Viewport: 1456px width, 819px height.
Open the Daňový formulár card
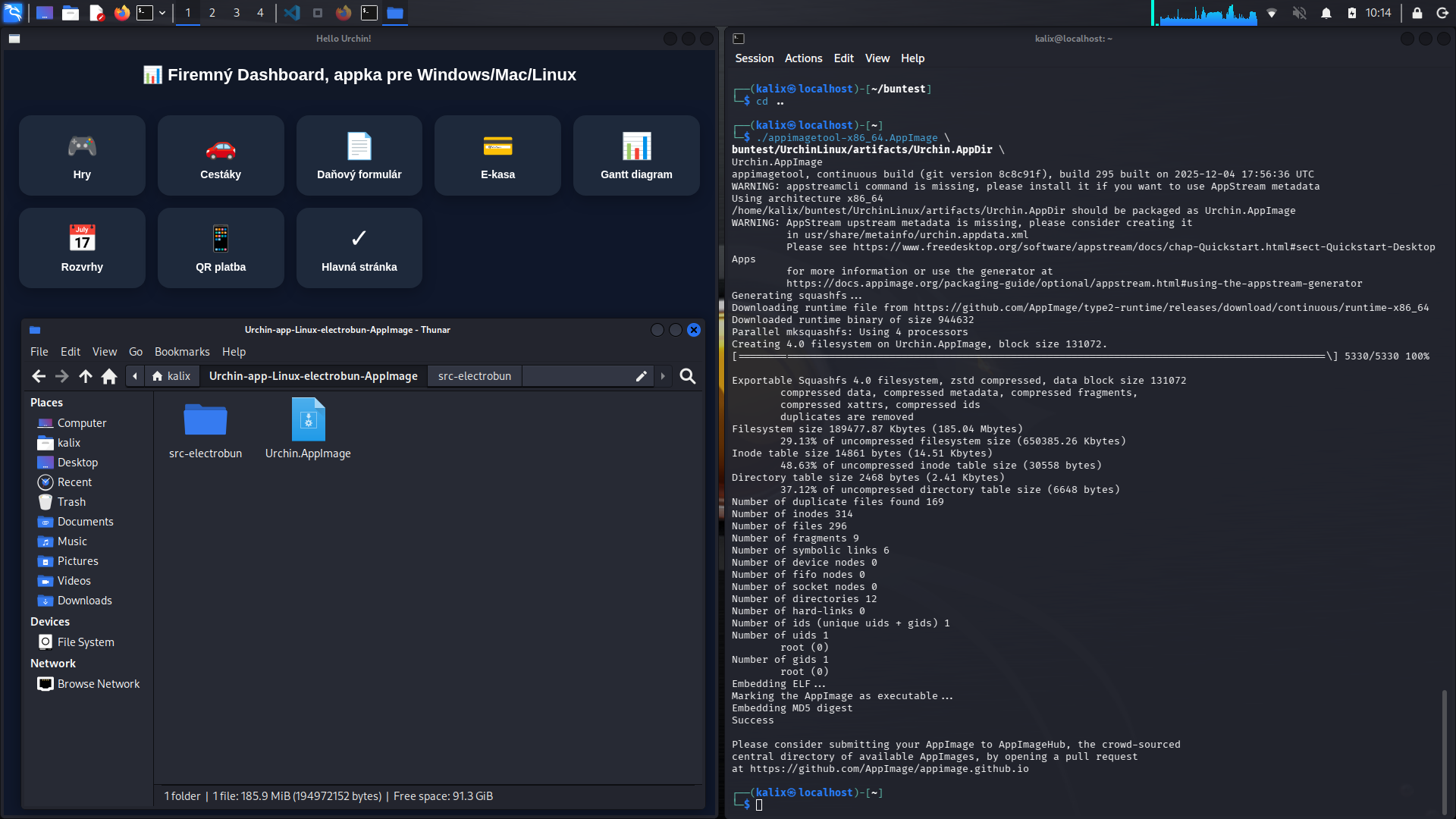(x=359, y=155)
